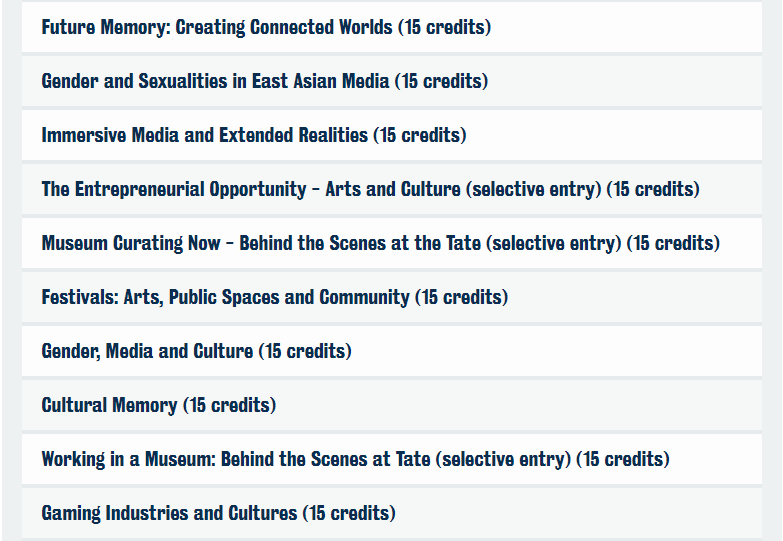Viewport: 783px width, 541px height.
Task: Open the Cultural Memory module row
Action: pos(392,405)
